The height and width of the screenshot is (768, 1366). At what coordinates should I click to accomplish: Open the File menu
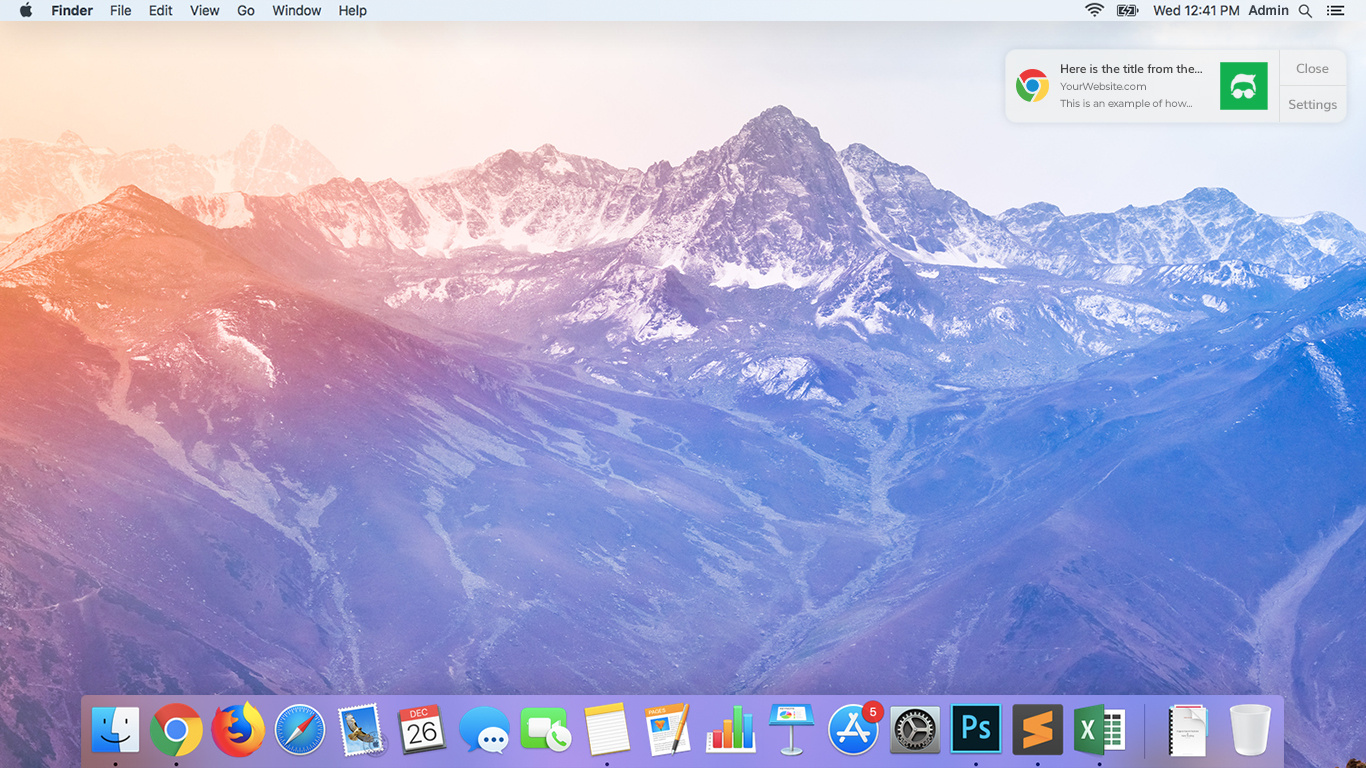[x=121, y=10]
